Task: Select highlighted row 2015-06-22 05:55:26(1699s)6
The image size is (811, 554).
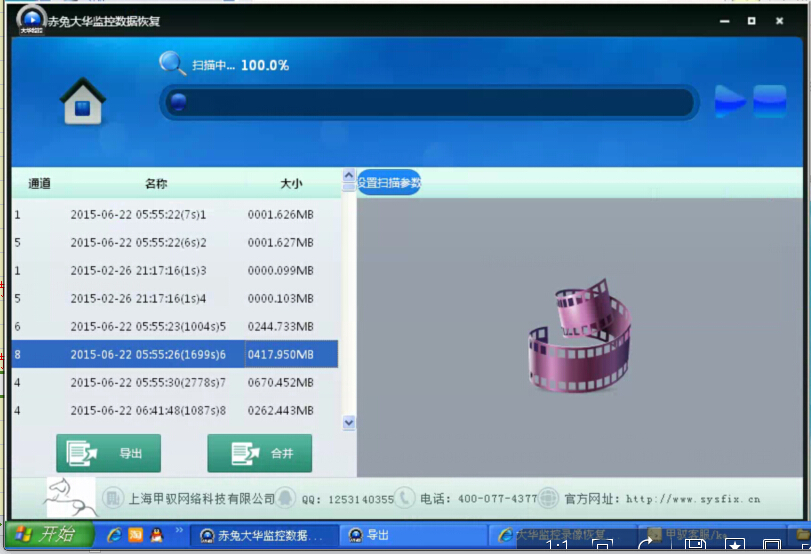Action: coord(175,354)
